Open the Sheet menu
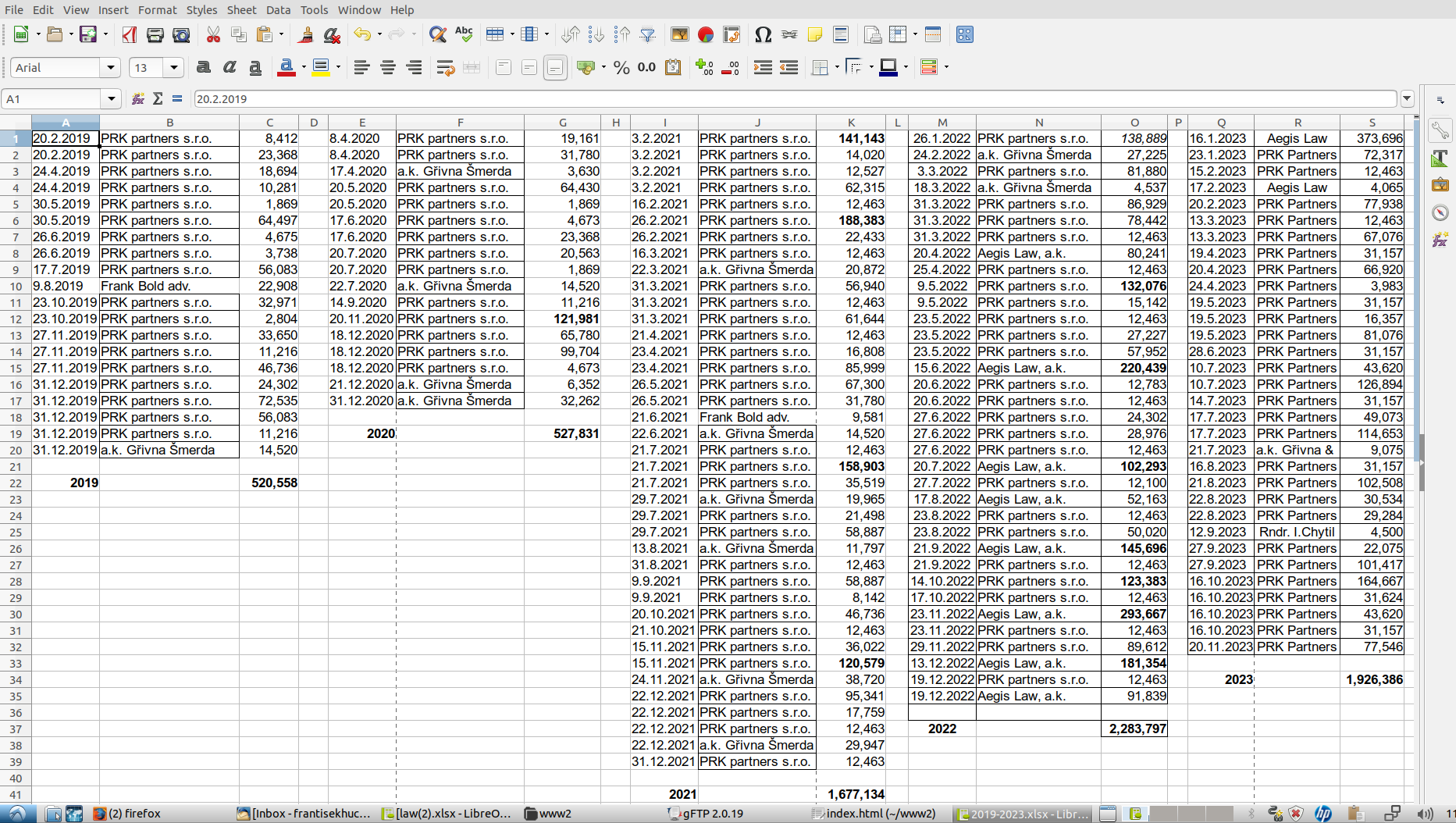1456x823 pixels. tap(241, 9)
